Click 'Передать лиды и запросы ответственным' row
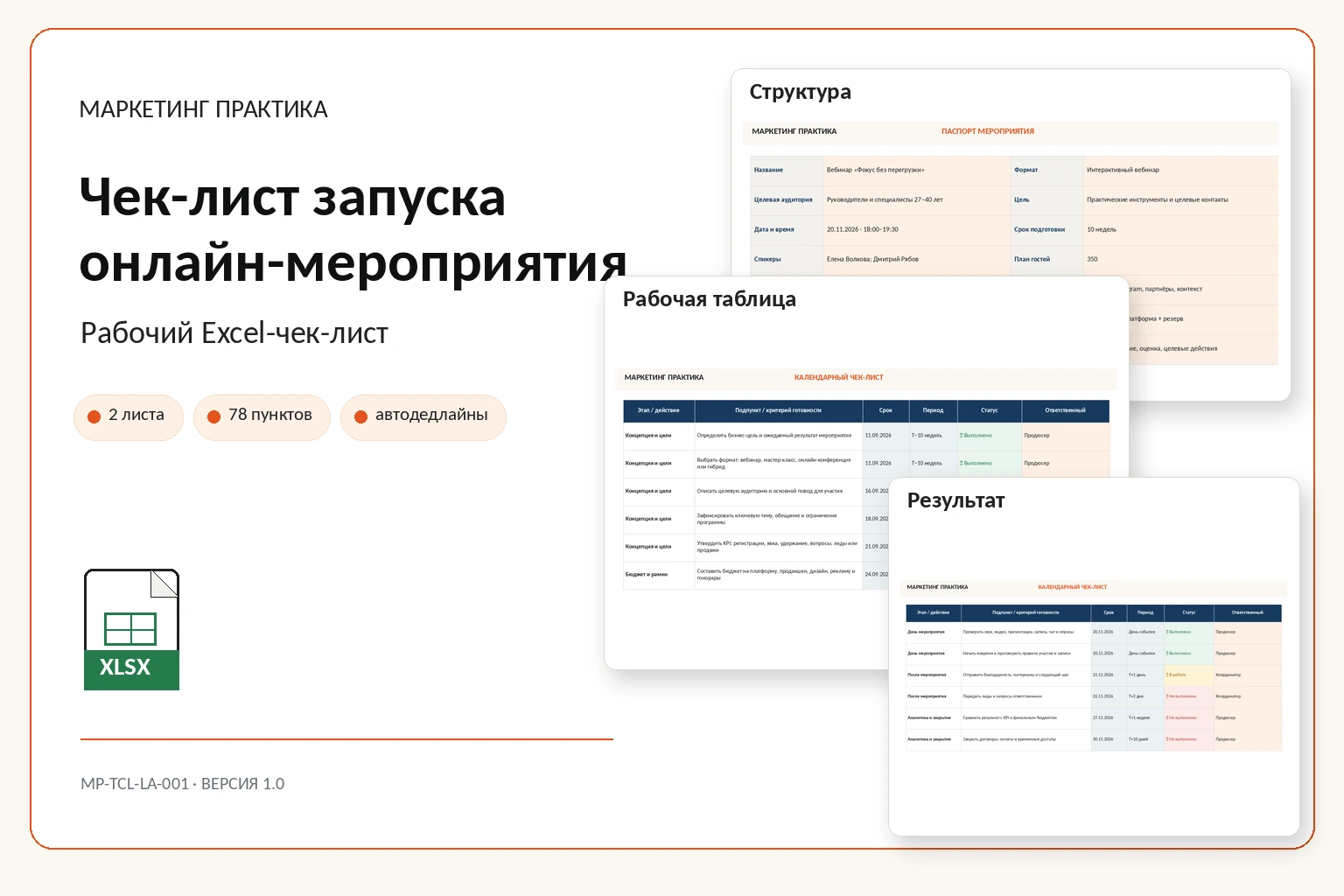Screen dimensions: 1344x896 pyautogui.click(x=1094, y=696)
